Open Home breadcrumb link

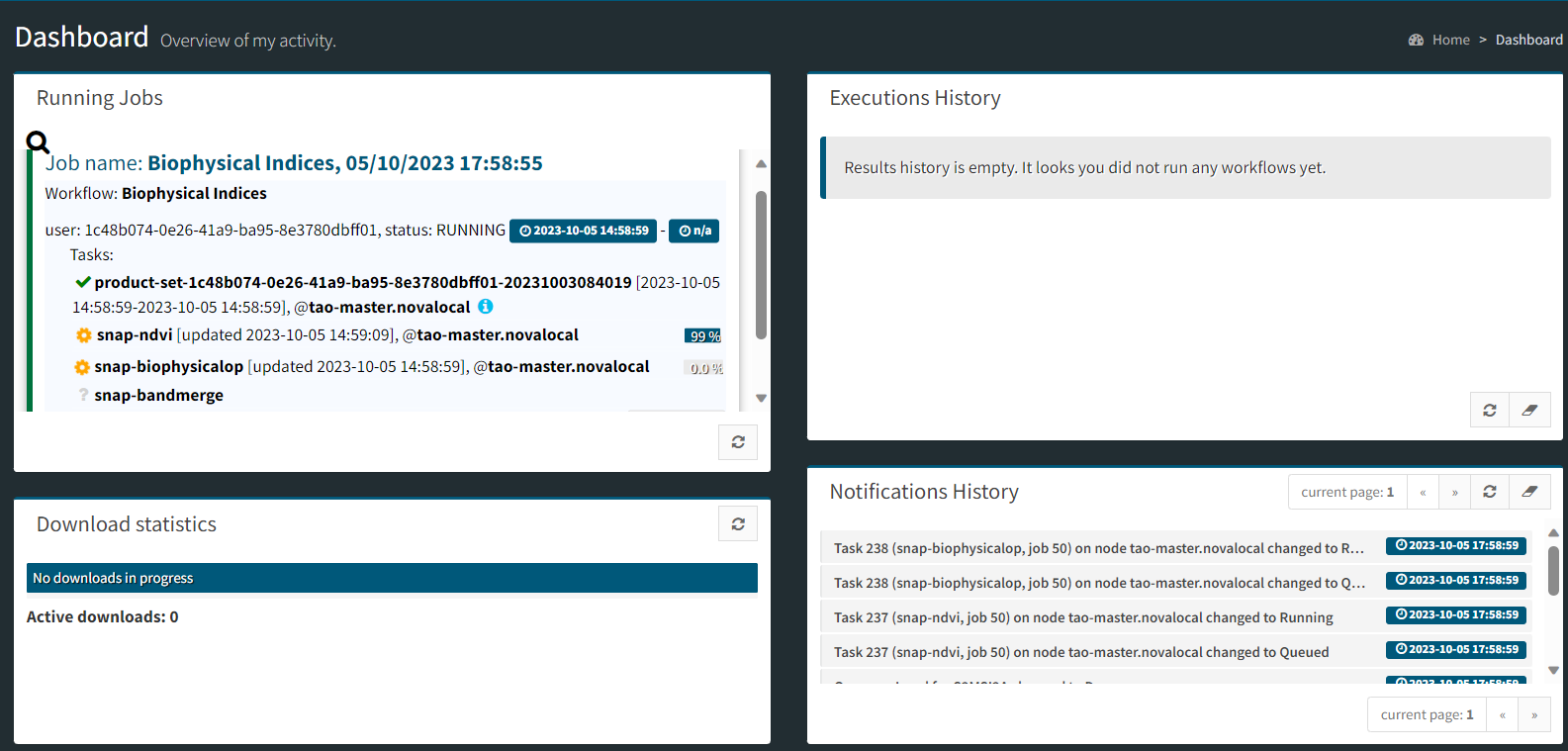pos(1450,40)
